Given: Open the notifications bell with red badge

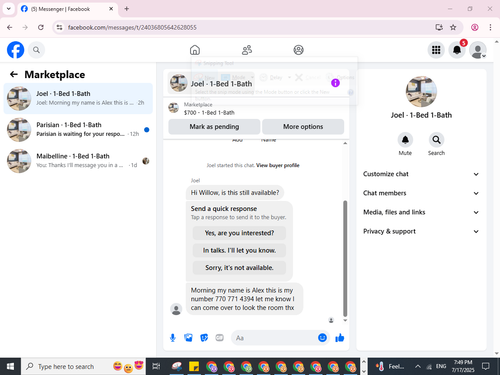Looking at the screenshot, I should click(457, 50).
